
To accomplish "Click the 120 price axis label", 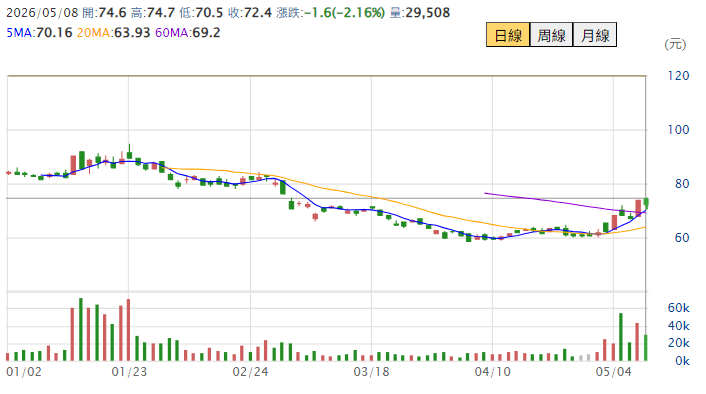I will click(x=678, y=76).
